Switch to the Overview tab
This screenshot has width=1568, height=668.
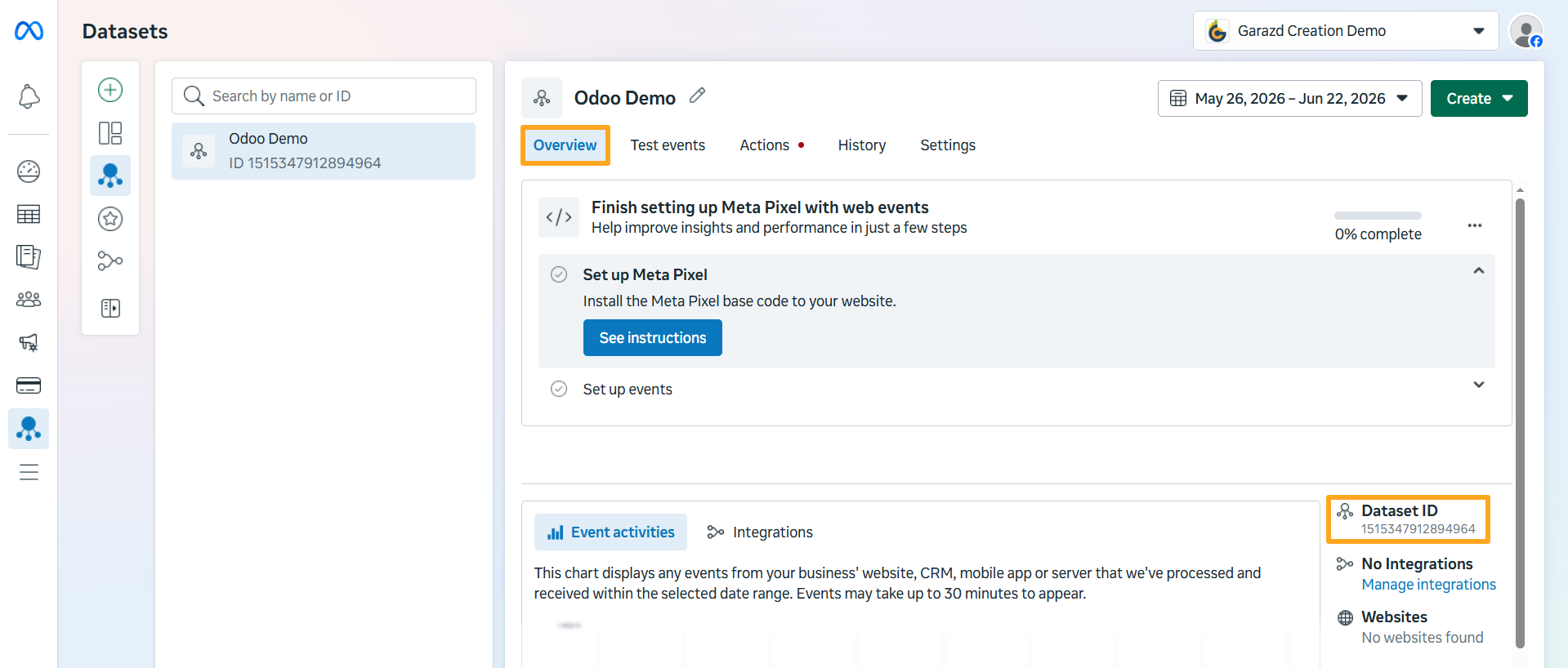[565, 145]
